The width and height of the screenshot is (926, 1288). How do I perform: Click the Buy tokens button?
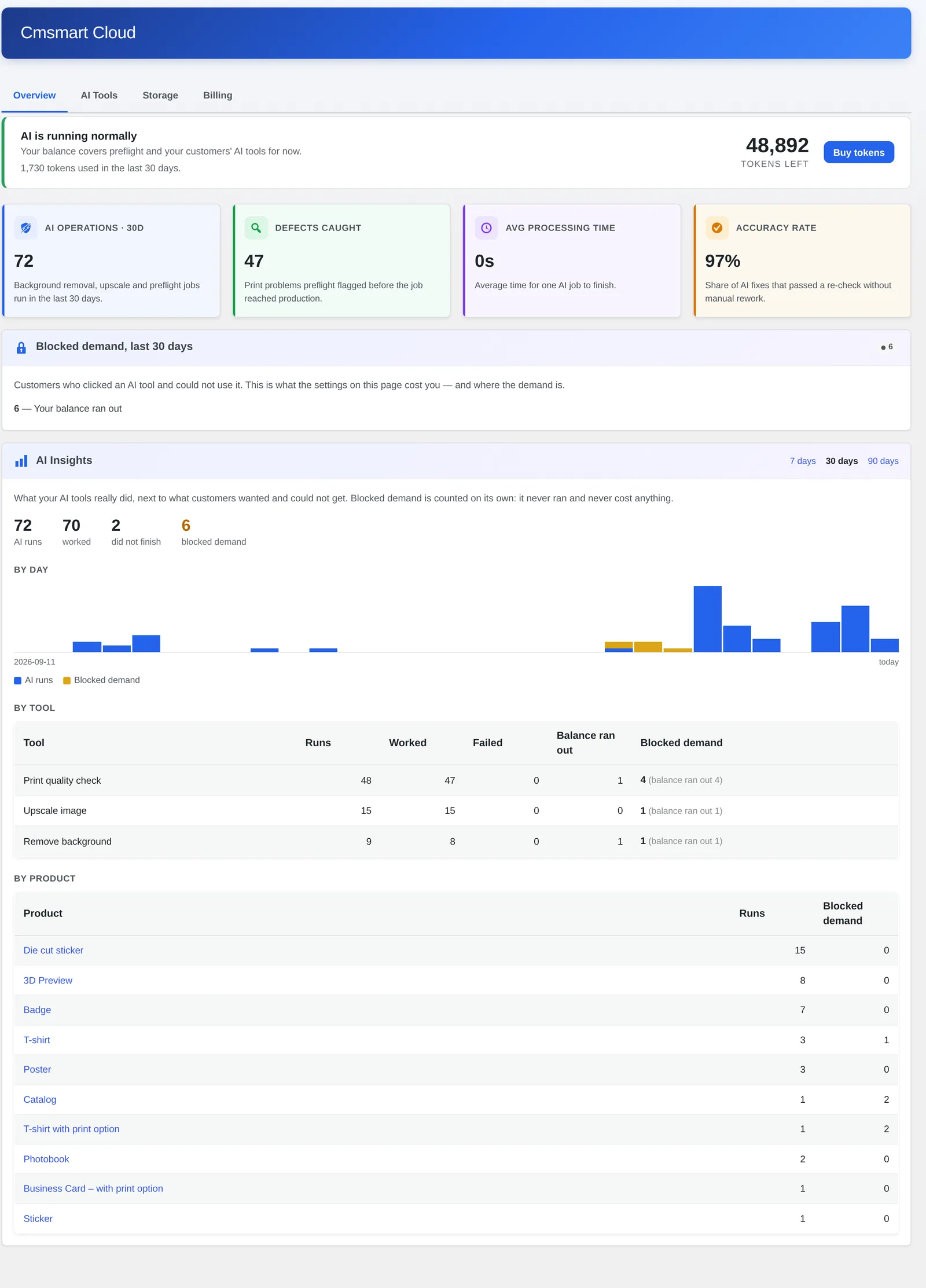pos(859,152)
